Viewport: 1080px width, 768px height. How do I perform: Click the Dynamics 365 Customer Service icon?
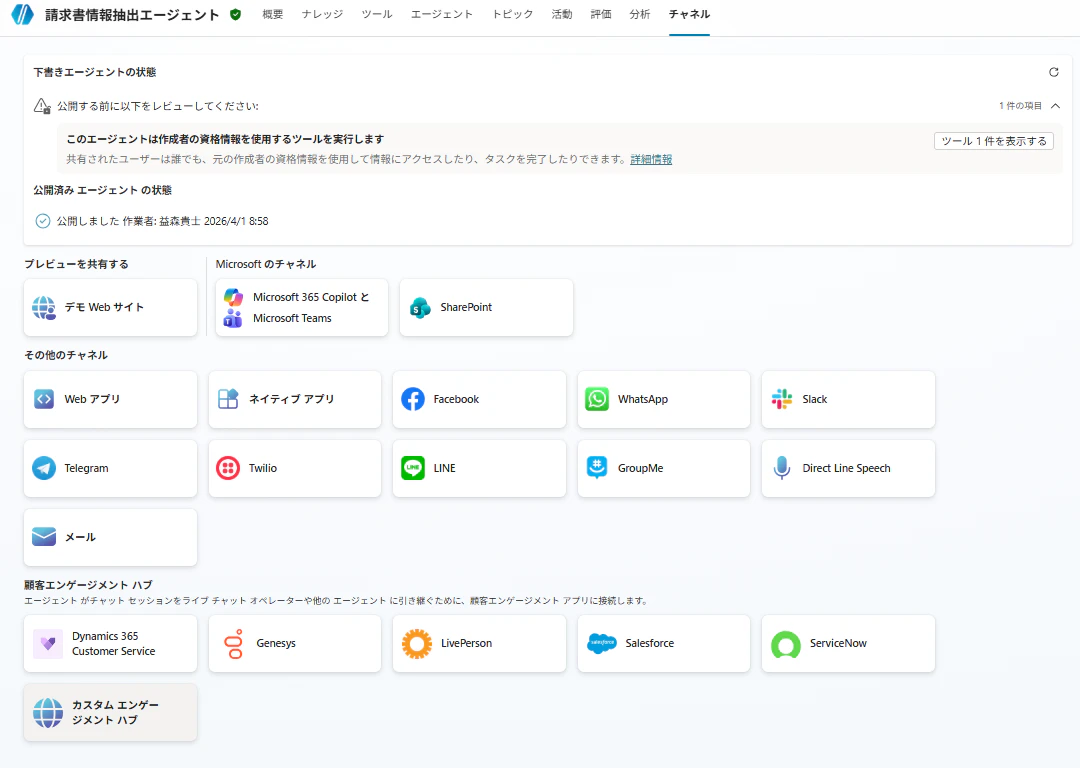pyautogui.click(x=48, y=644)
